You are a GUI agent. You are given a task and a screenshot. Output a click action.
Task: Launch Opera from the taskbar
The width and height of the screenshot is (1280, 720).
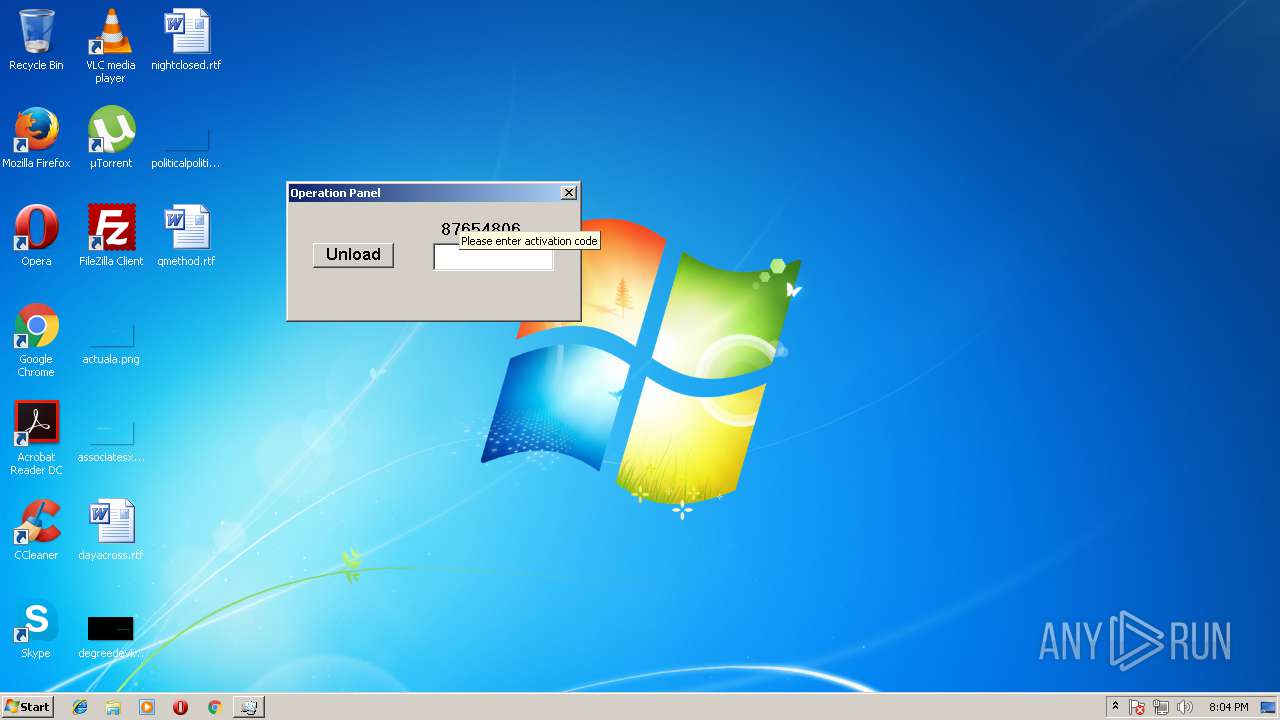pyautogui.click(x=180, y=707)
